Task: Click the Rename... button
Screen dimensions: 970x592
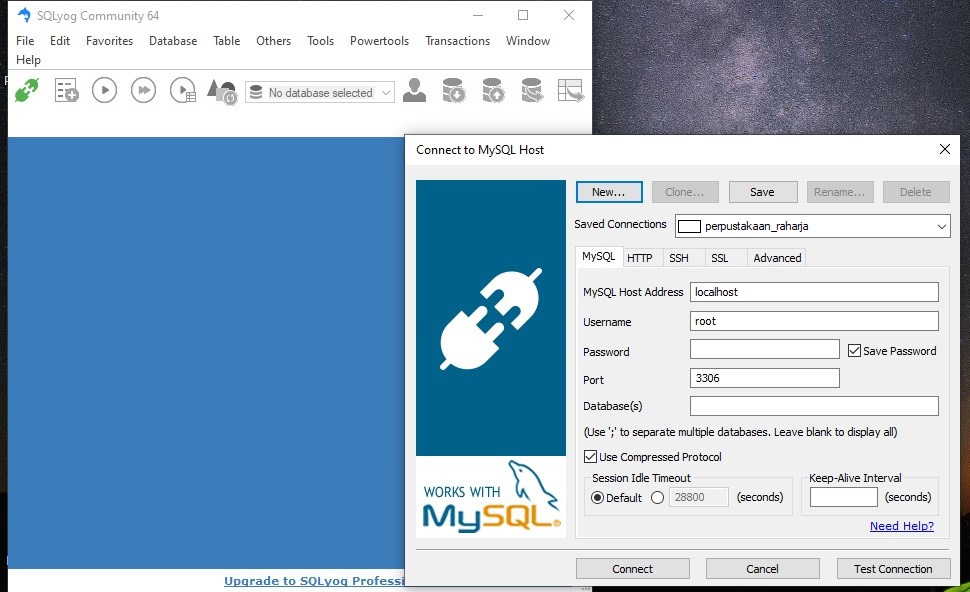Action: pos(839,192)
